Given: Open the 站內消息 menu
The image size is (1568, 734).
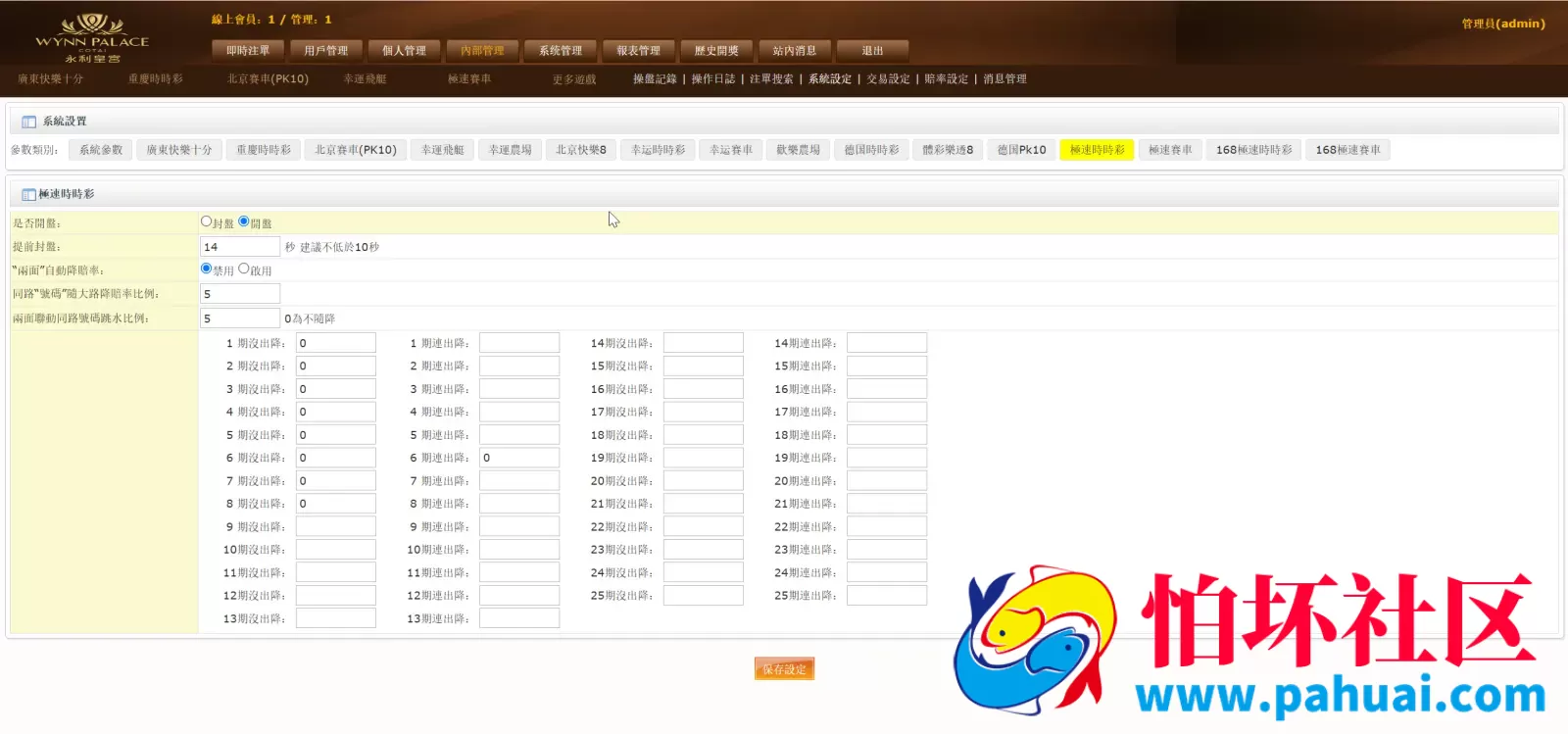Looking at the screenshot, I should (795, 50).
